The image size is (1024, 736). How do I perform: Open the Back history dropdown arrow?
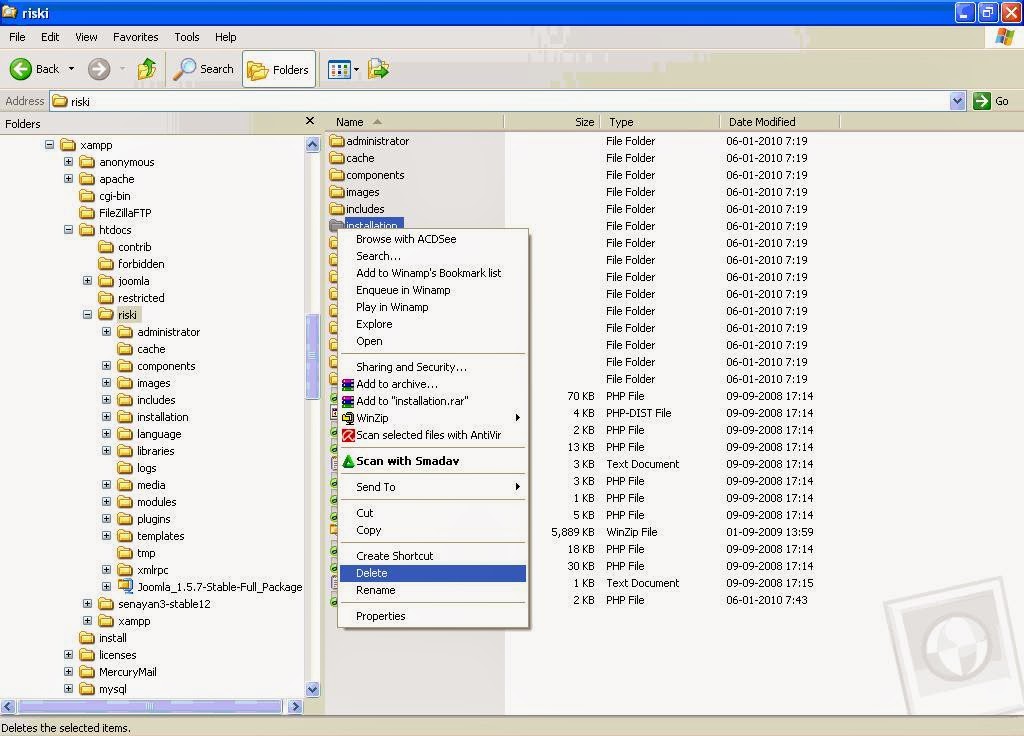[71, 69]
